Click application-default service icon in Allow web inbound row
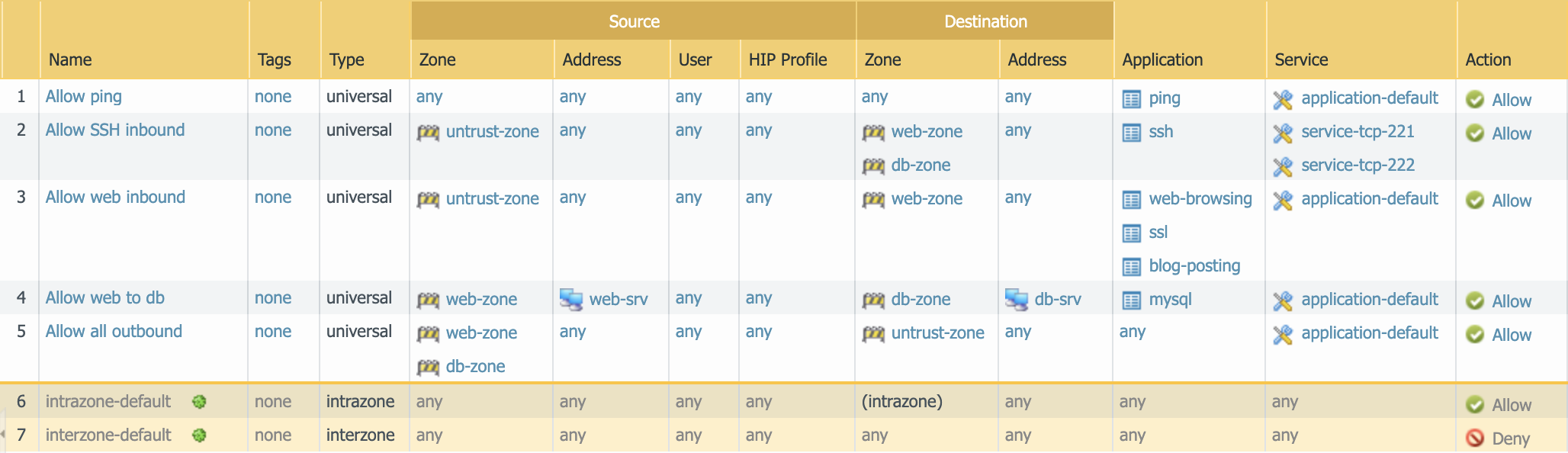 pos(1283,200)
